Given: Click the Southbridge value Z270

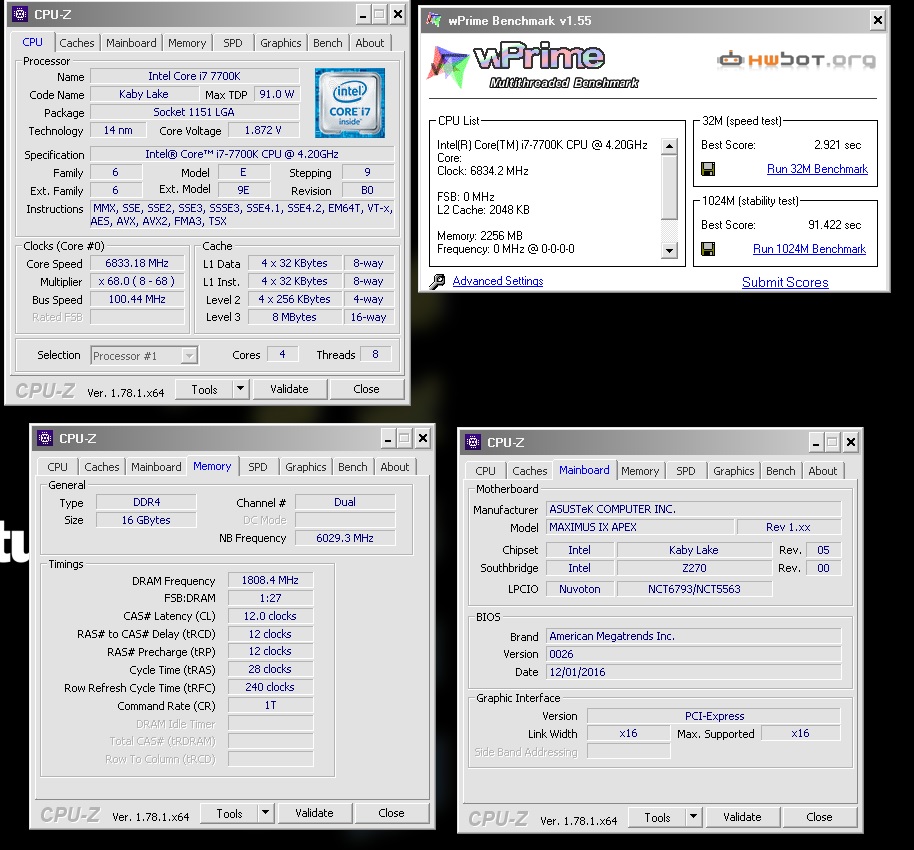Looking at the screenshot, I should (x=694, y=568).
